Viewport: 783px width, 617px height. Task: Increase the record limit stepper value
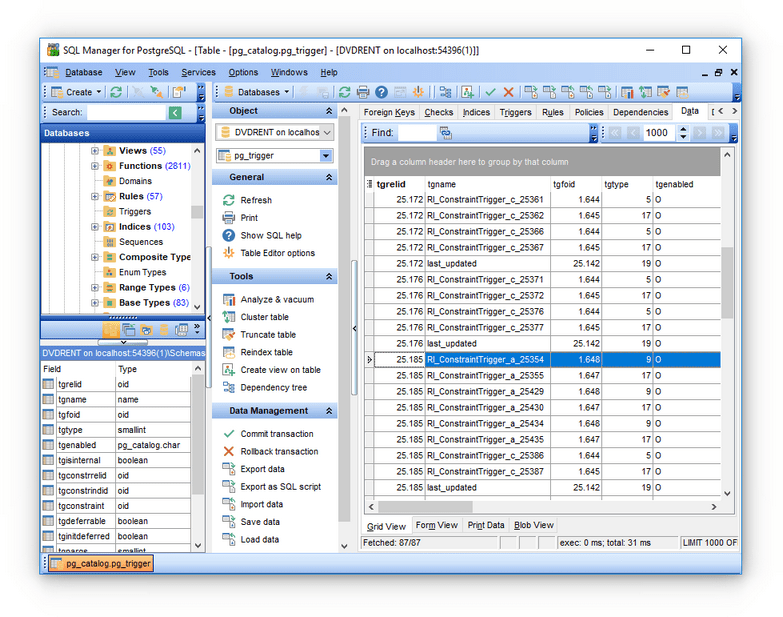[x=683, y=129]
